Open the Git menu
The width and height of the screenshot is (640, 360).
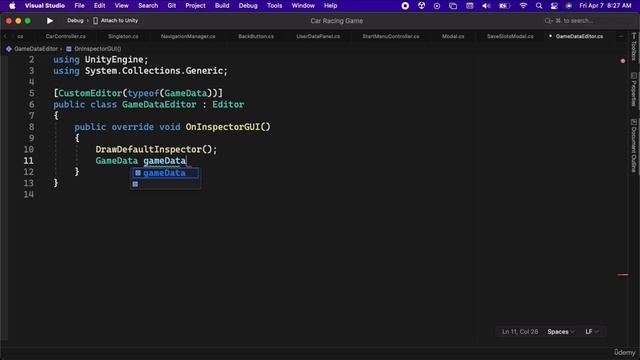click(172, 6)
